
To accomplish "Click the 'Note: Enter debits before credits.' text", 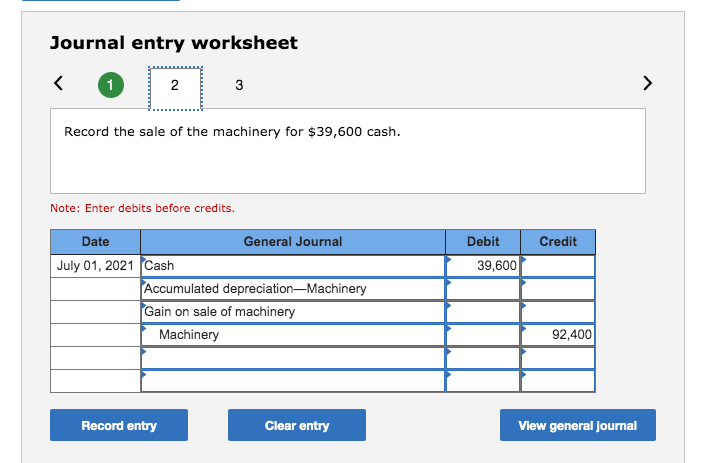I will point(142,208).
